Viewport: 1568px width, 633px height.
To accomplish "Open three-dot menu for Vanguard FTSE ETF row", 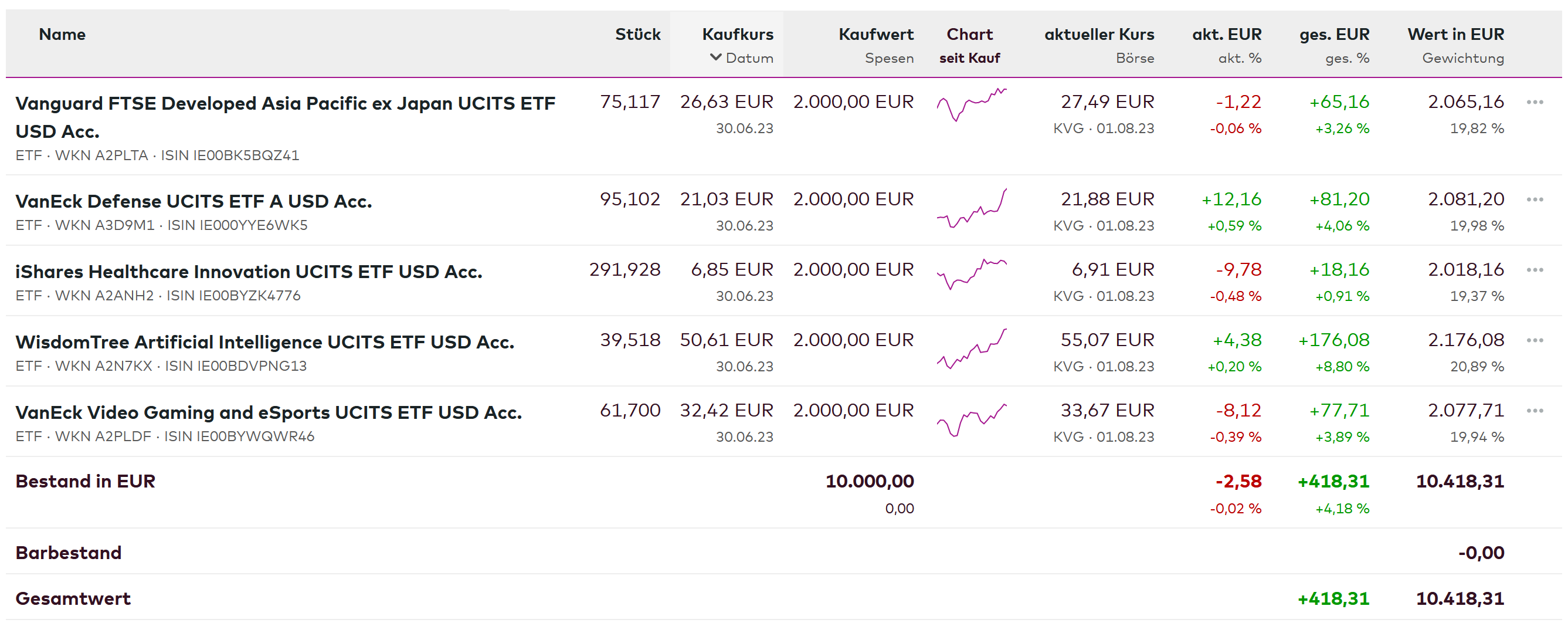I will 1535,102.
